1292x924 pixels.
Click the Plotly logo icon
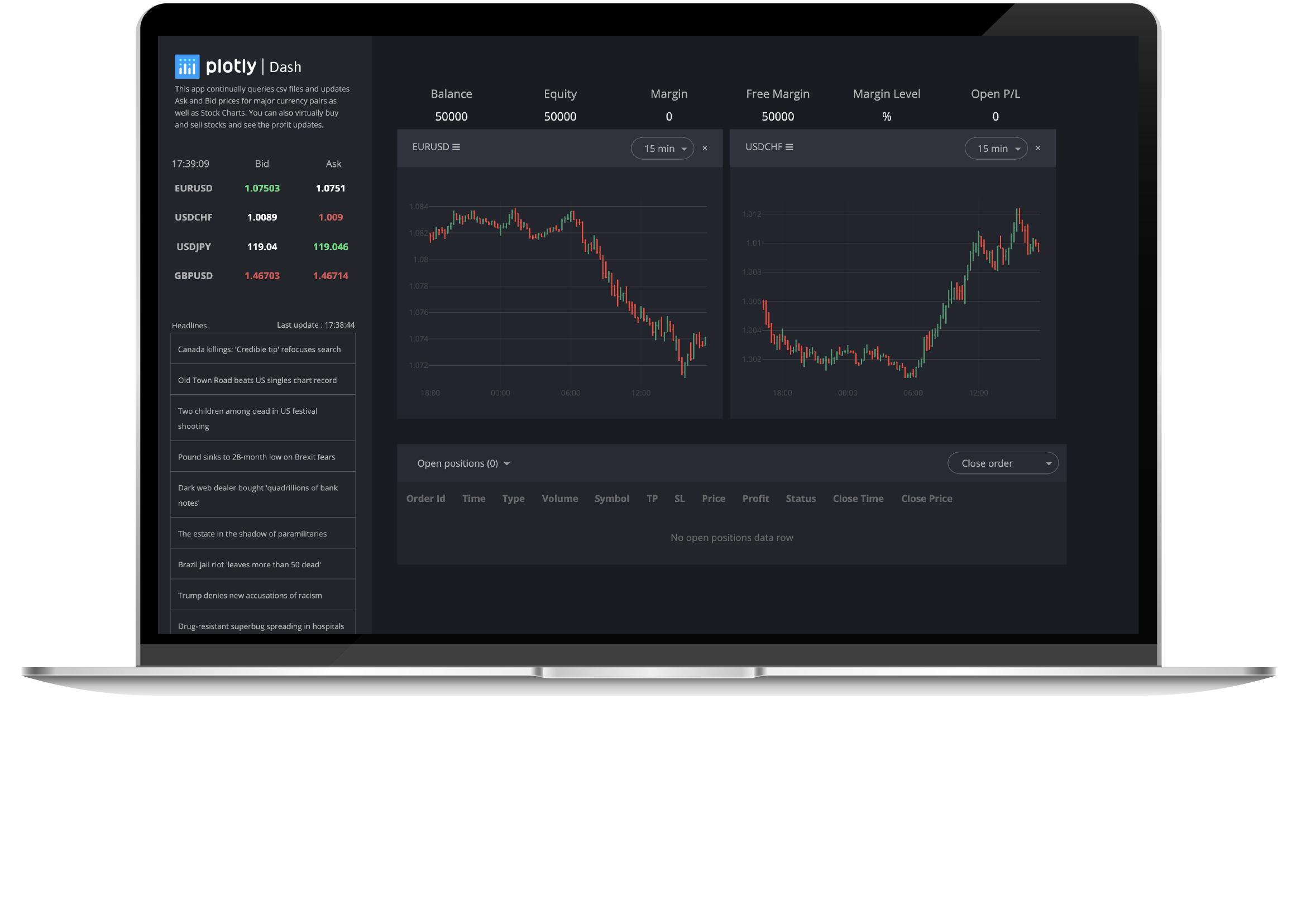coord(186,66)
